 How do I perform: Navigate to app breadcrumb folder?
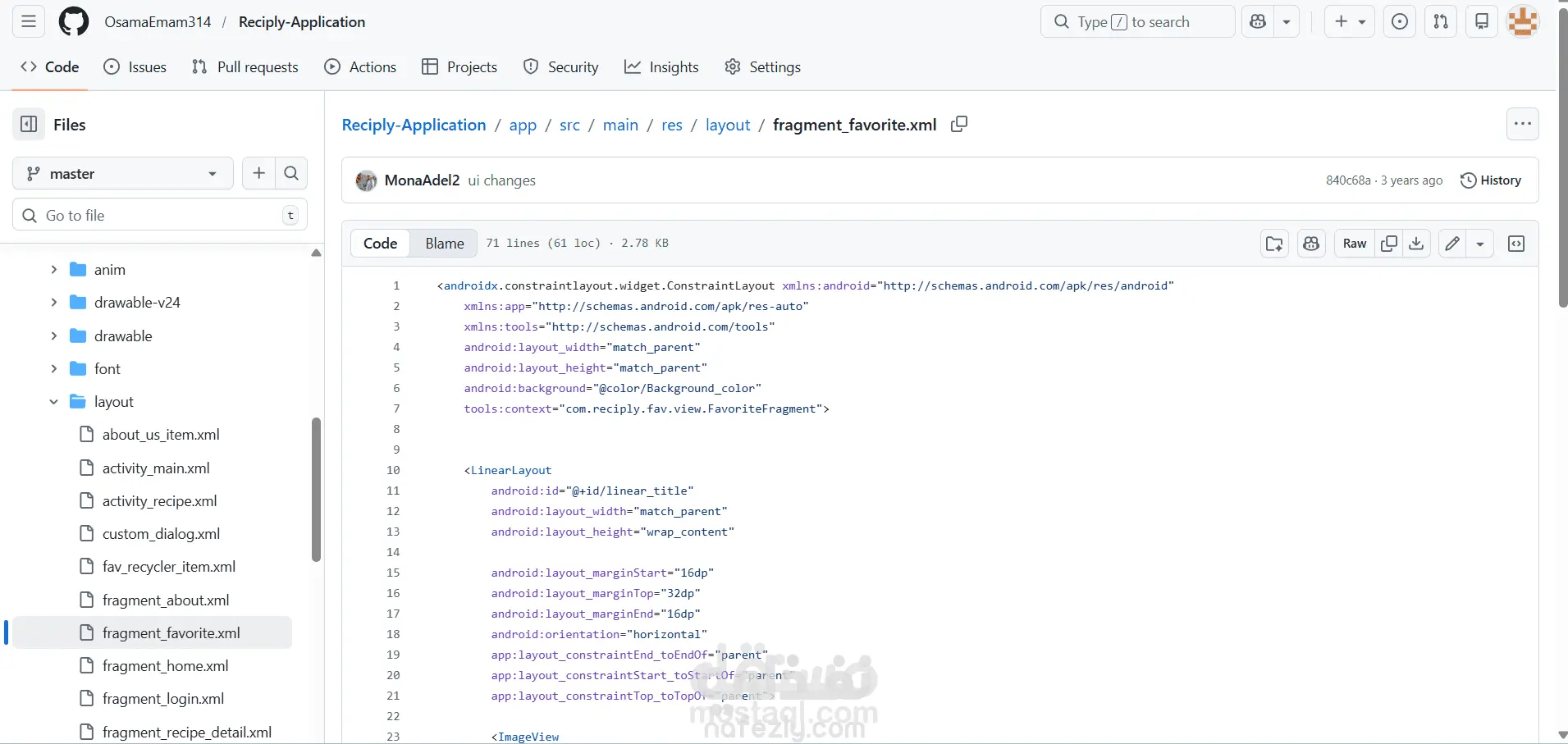(x=523, y=125)
